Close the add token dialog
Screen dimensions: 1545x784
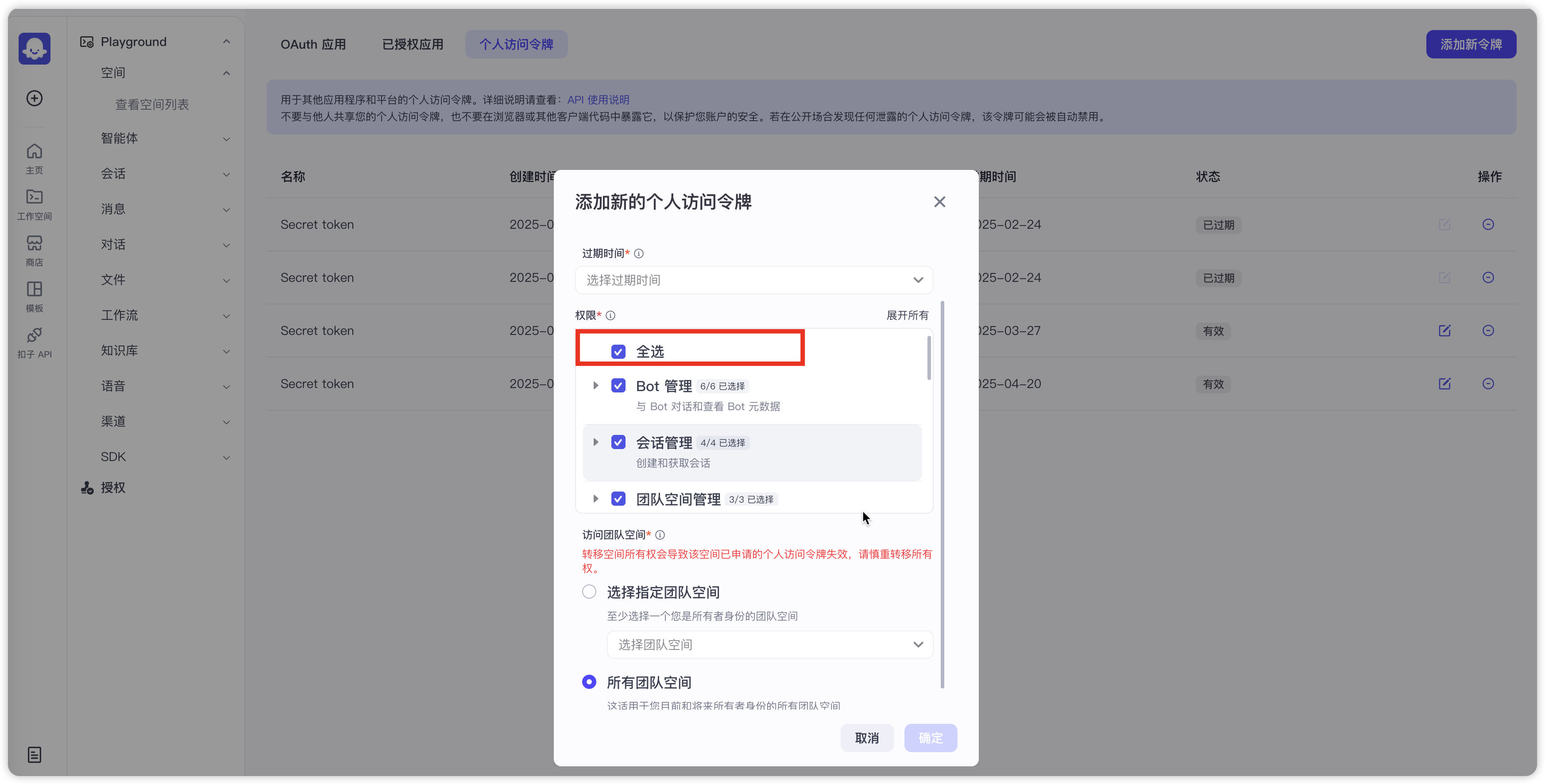click(939, 202)
